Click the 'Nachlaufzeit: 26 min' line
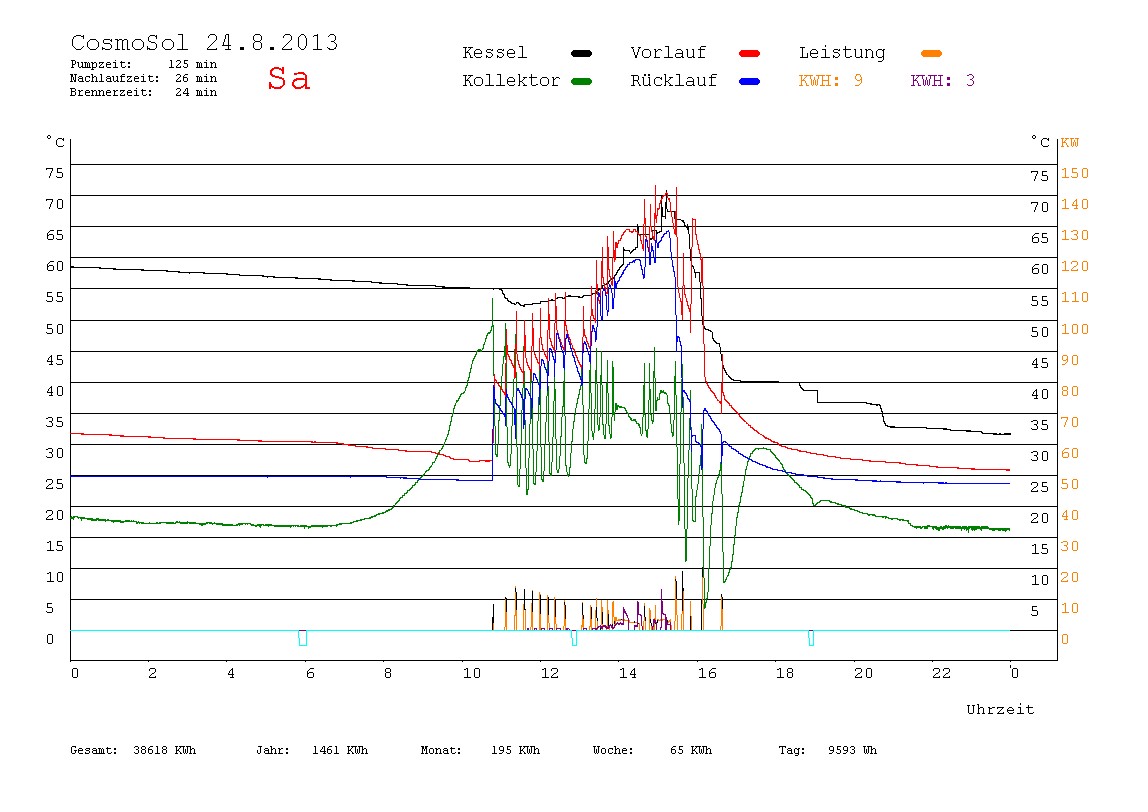This screenshot has width=1148, height=812. pos(144,78)
